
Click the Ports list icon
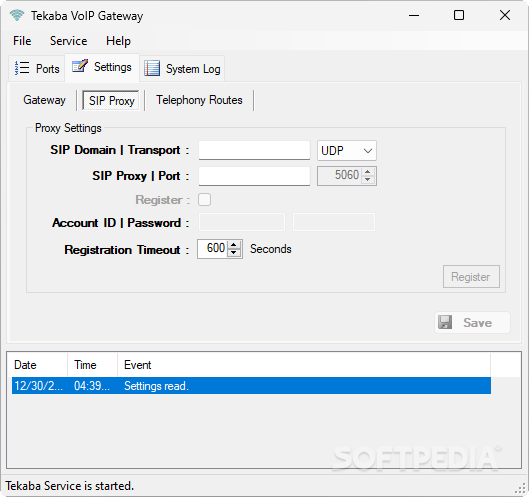click(x=22, y=68)
